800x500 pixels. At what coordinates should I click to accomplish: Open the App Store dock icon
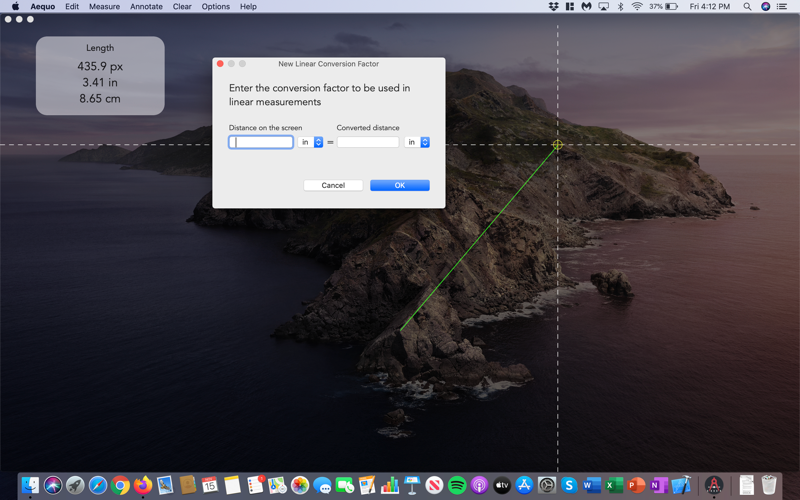524,486
